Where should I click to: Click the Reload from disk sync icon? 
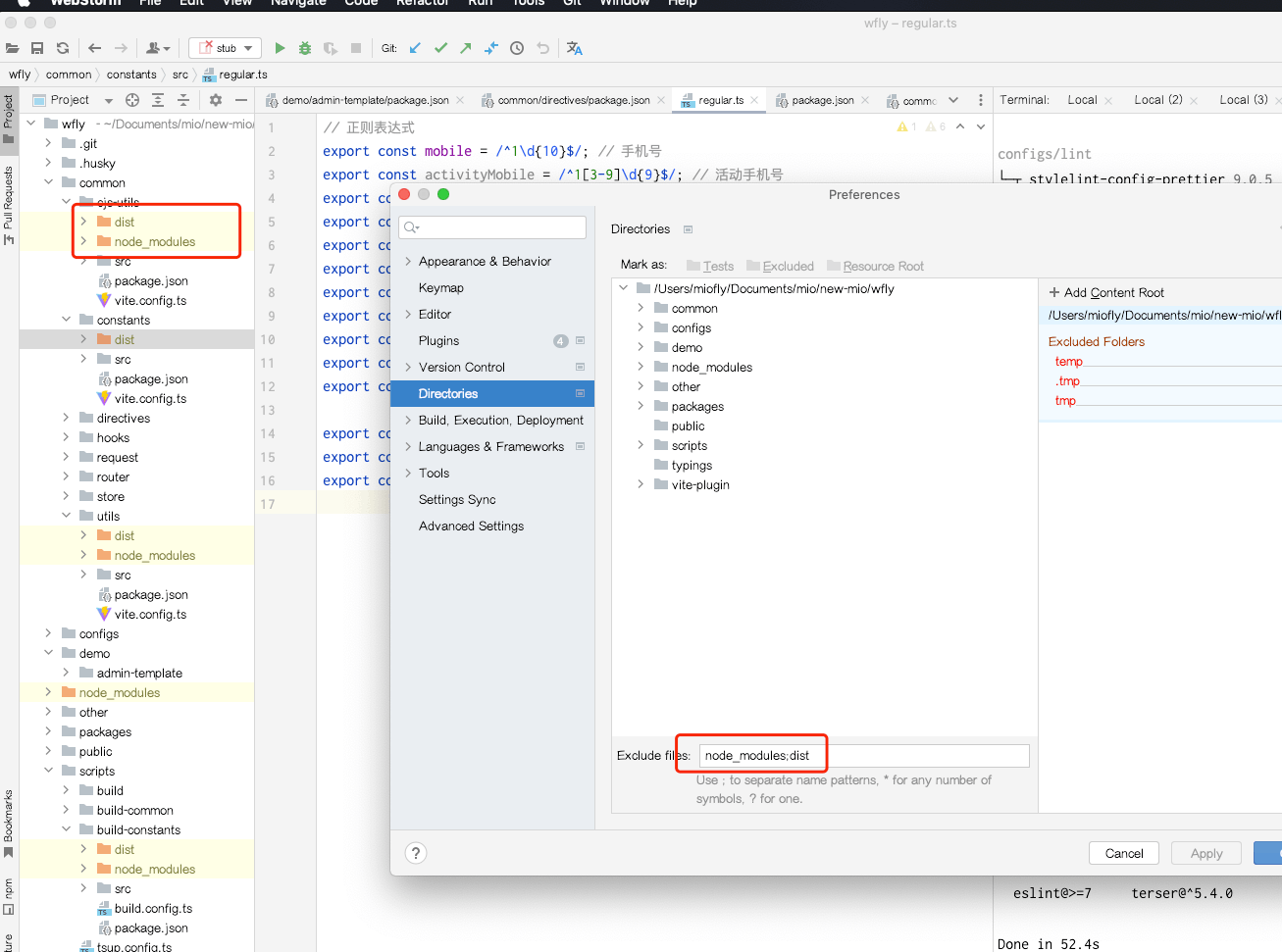coord(63,48)
